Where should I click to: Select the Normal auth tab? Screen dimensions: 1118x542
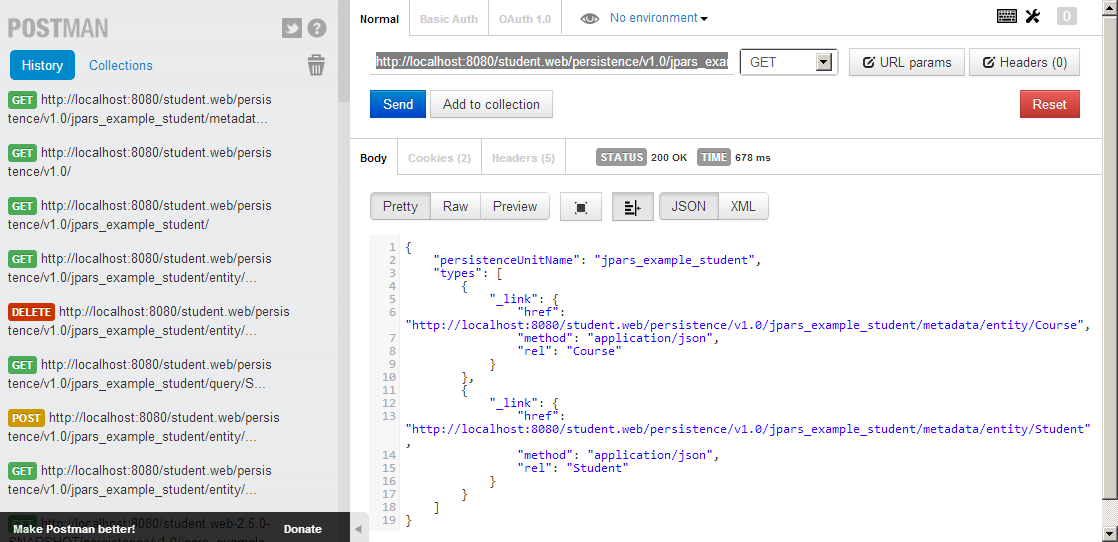coord(379,19)
